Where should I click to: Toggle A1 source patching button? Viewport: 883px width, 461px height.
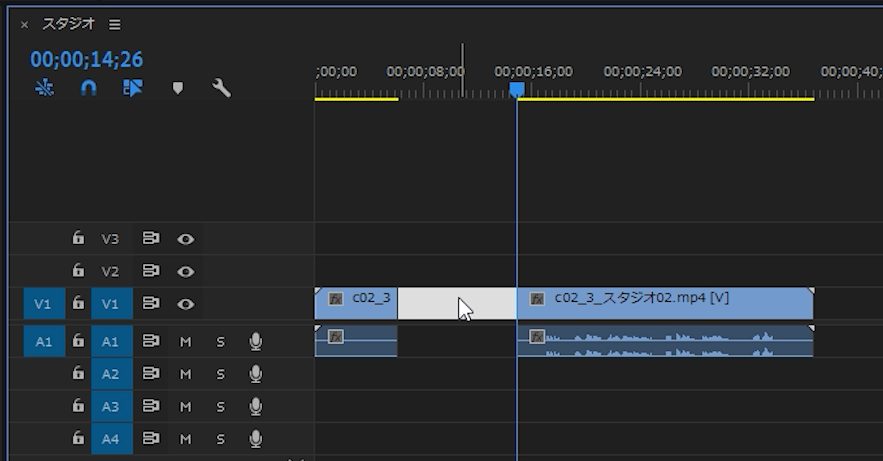(44, 341)
